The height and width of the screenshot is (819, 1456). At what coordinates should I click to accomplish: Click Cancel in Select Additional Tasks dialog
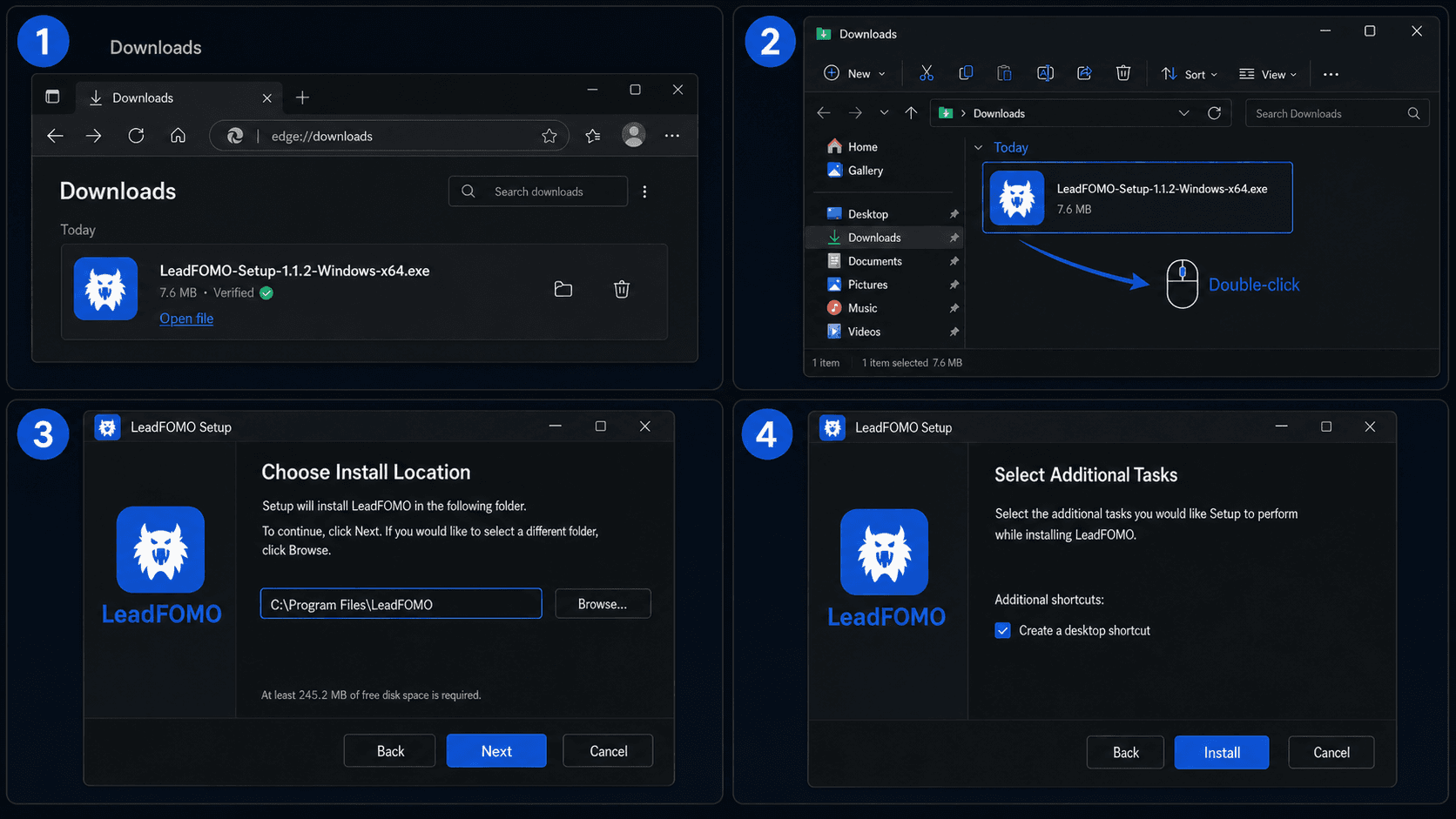point(1331,753)
